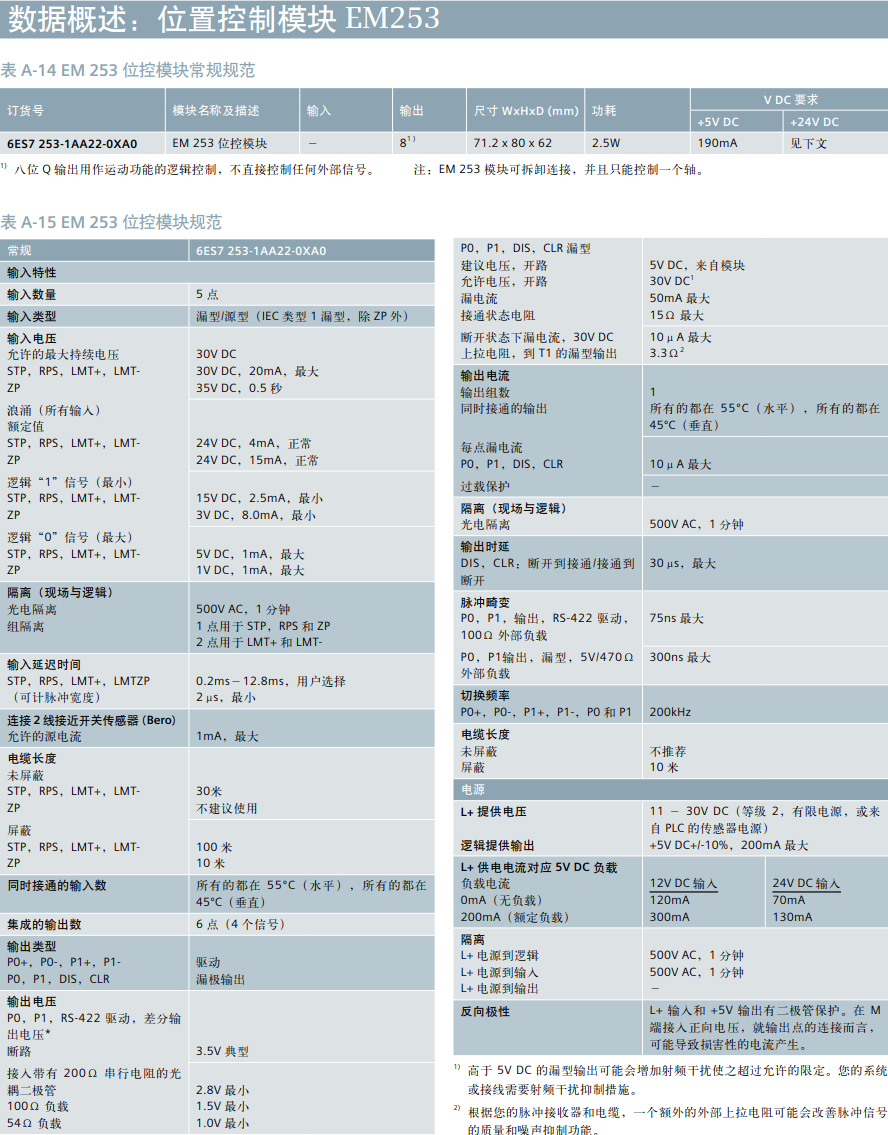Image resolution: width=888 pixels, height=1135 pixels.
Task: Select the value '2 μs, 最小'
Action: tap(226, 698)
